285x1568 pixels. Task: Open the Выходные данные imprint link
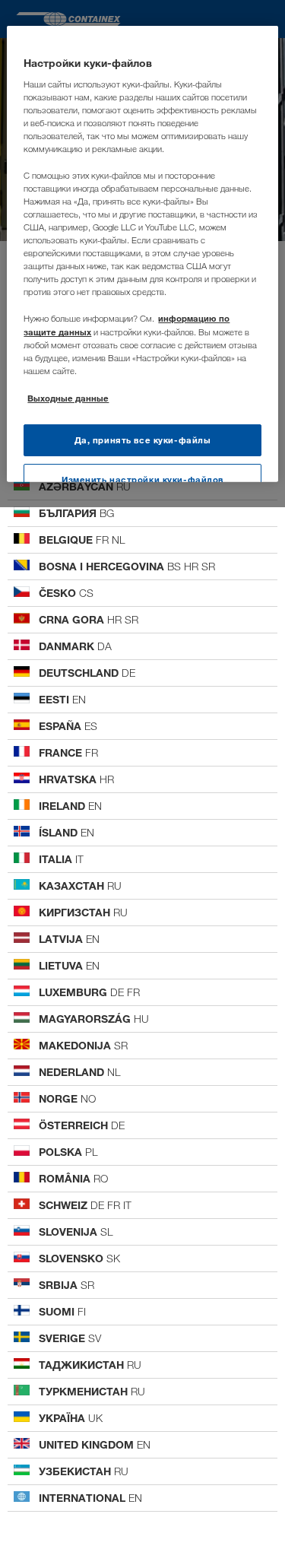[x=68, y=398]
